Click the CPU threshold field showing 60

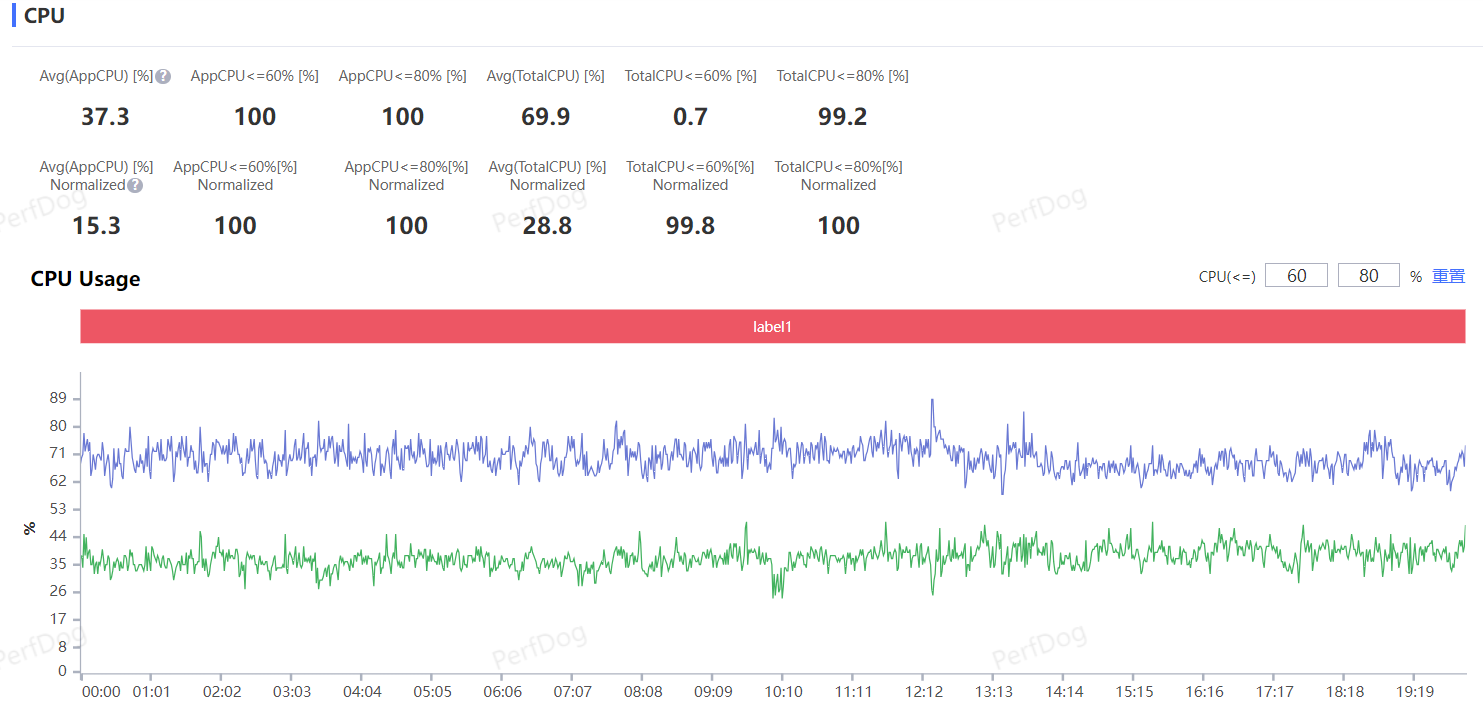(1296, 276)
